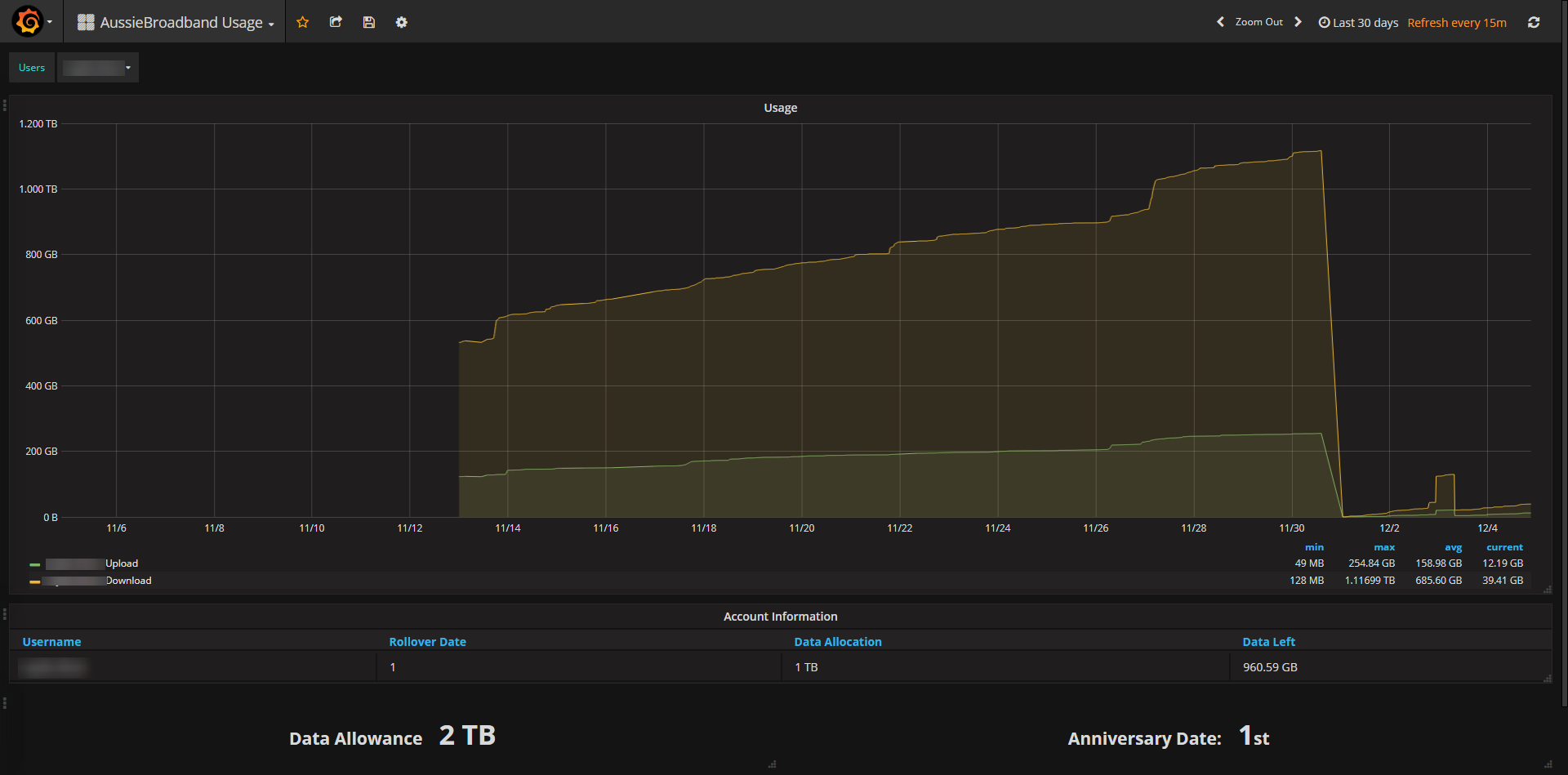Open the Account Information panel title menu

780,617
